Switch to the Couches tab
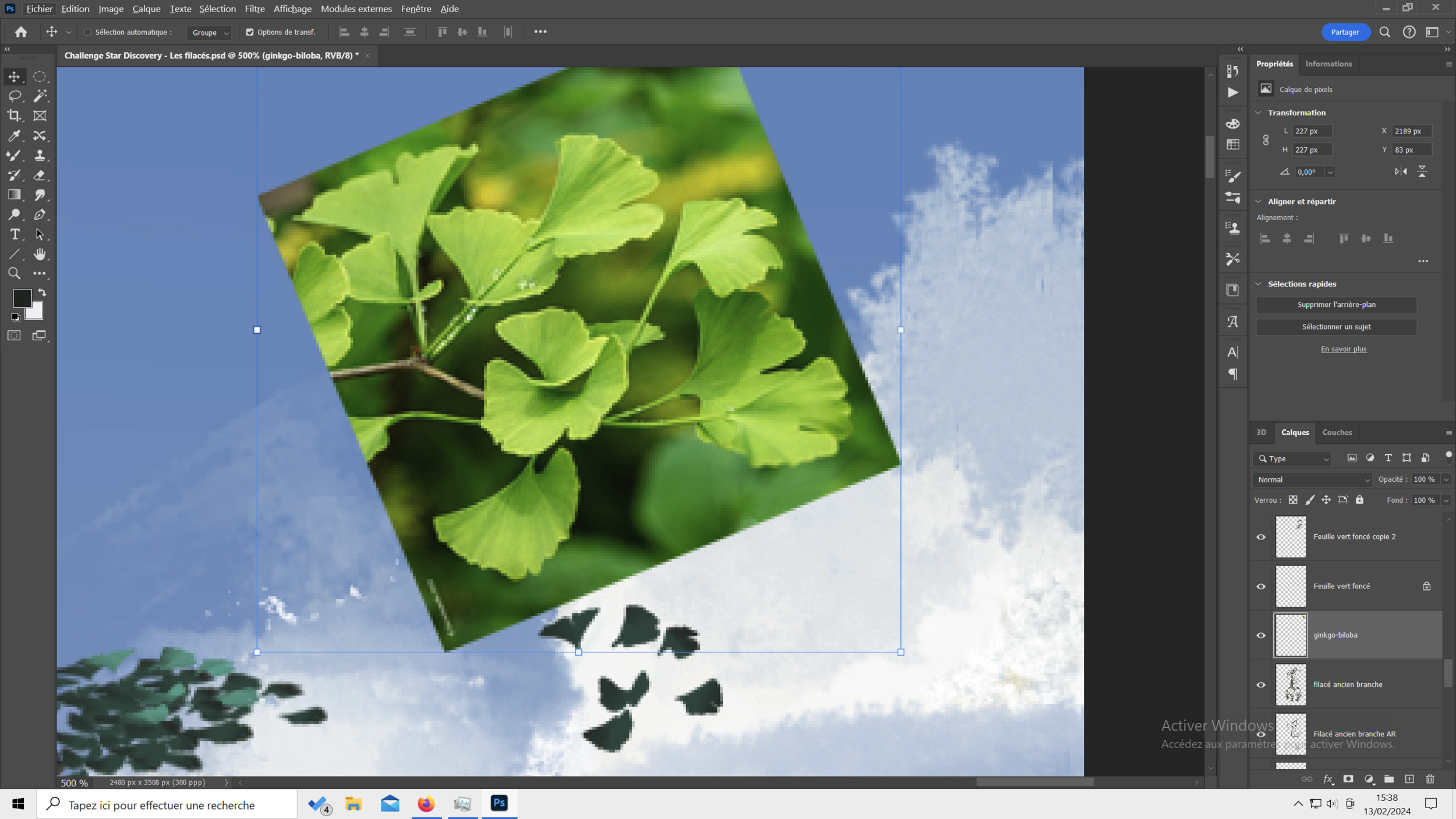This screenshot has width=1456, height=819. (x=1337, y=433)
